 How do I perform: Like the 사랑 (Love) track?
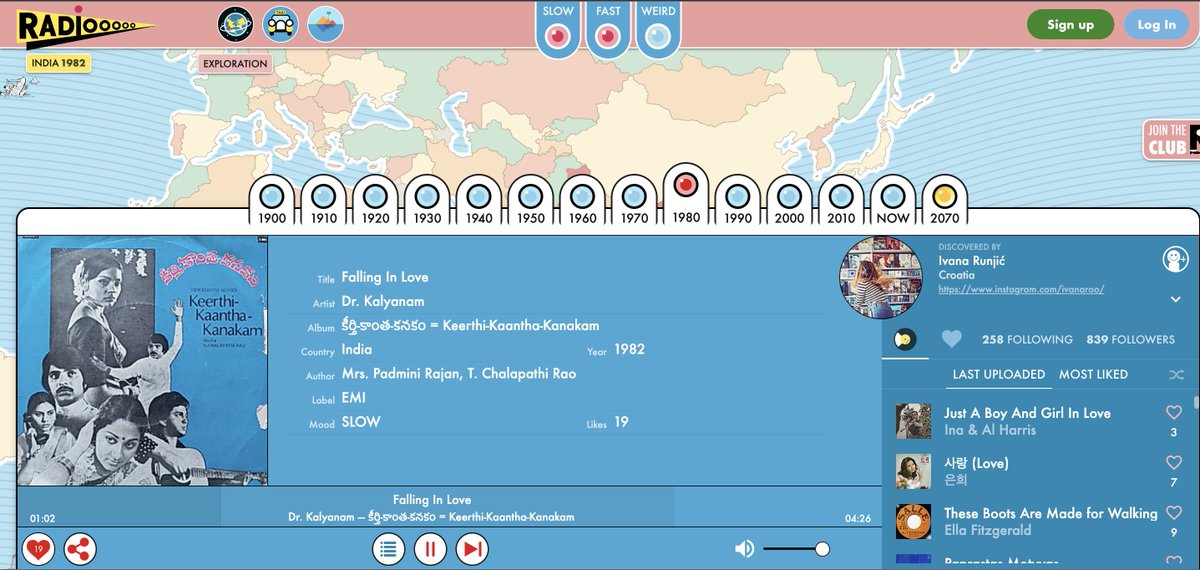point(1174,463)
